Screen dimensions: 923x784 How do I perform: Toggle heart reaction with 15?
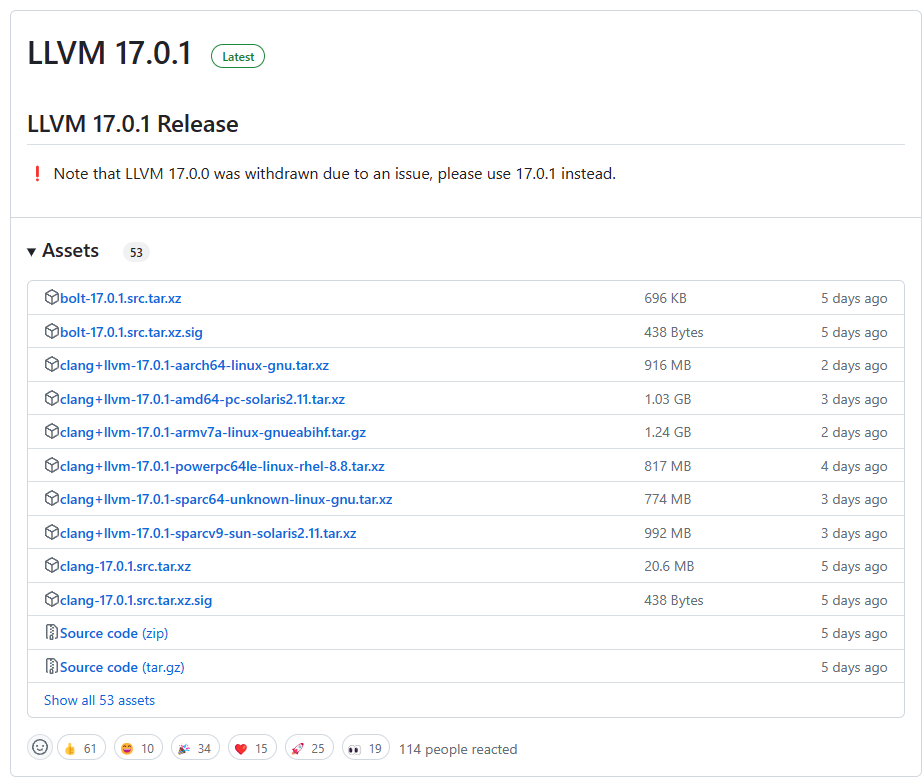(x=252, y=748)
